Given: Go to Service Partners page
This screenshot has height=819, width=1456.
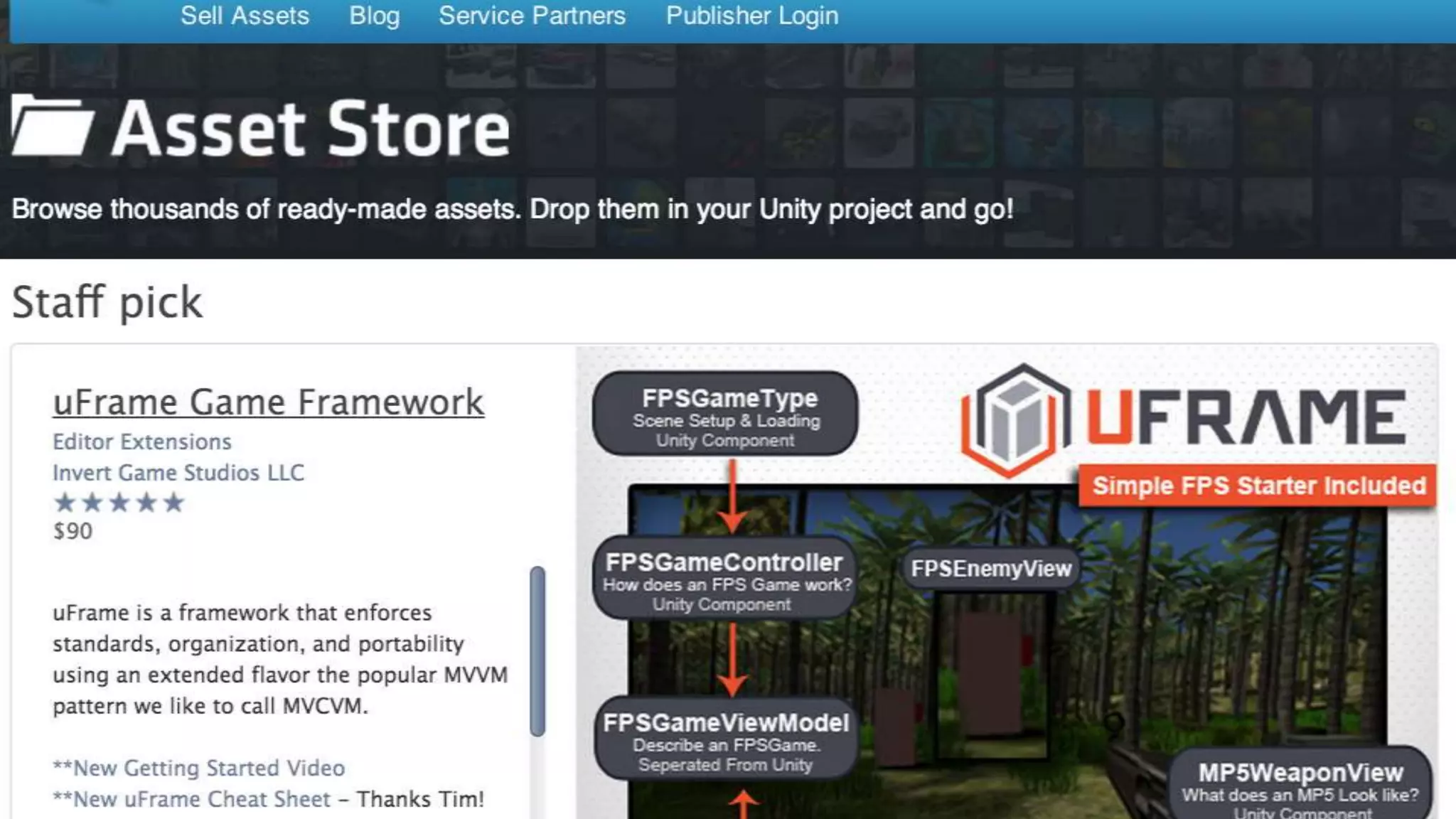Looking at the screenshot, I should click(532, 16).
